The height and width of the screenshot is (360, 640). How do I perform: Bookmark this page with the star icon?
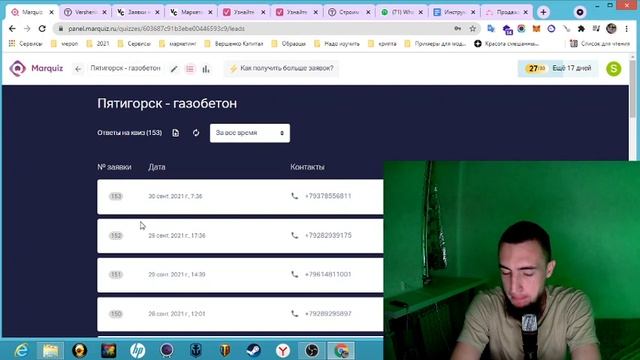tap(473, 29)
